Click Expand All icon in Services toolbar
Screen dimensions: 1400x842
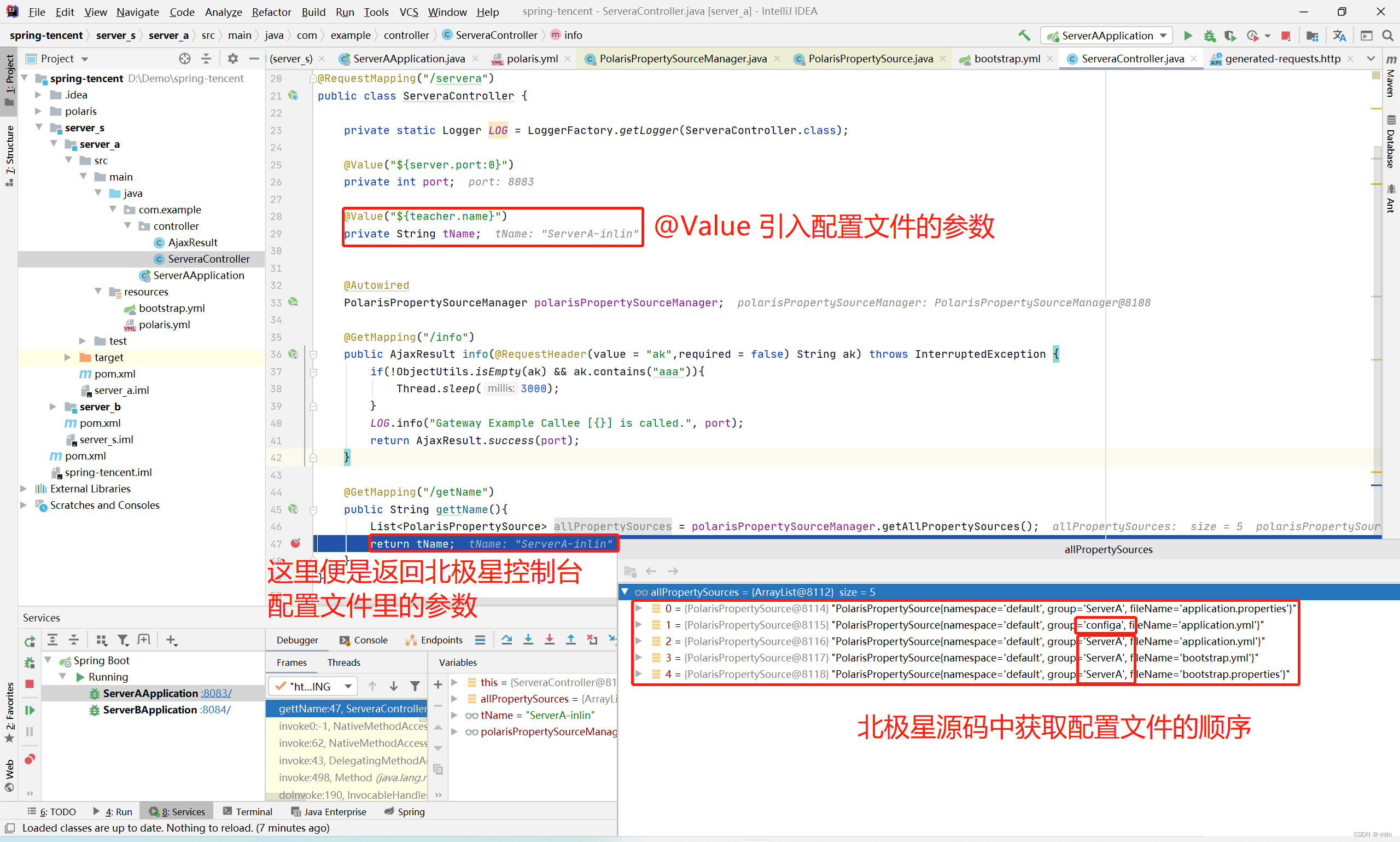[x=52, y=640]
